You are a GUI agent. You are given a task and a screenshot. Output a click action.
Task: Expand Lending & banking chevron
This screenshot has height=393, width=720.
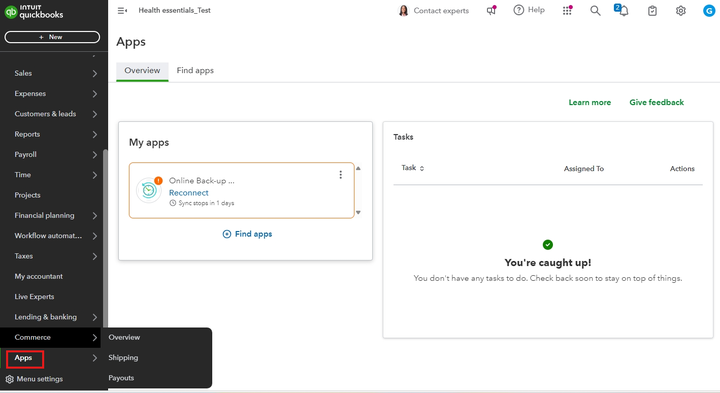point(95,317)
